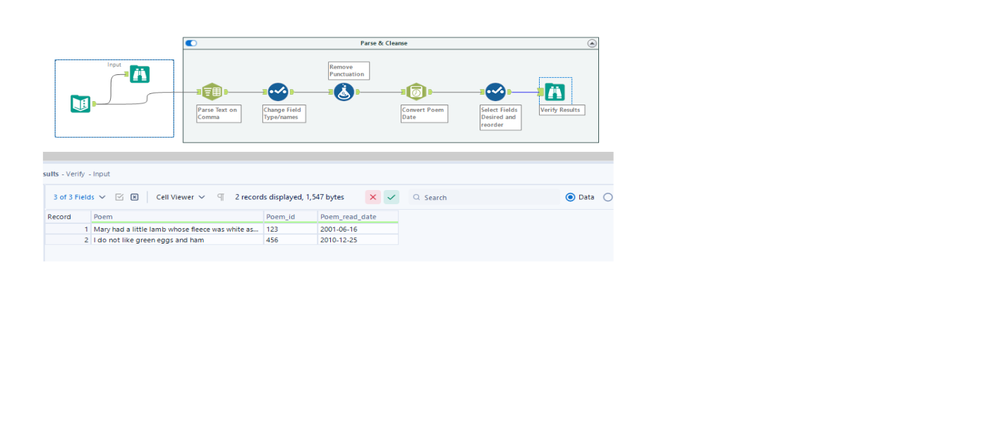Image resolution: width=999 pixels, height=447 pixels.
Task: Select the Select Fields Desired and reorder tool
Action: click(495, 92)
